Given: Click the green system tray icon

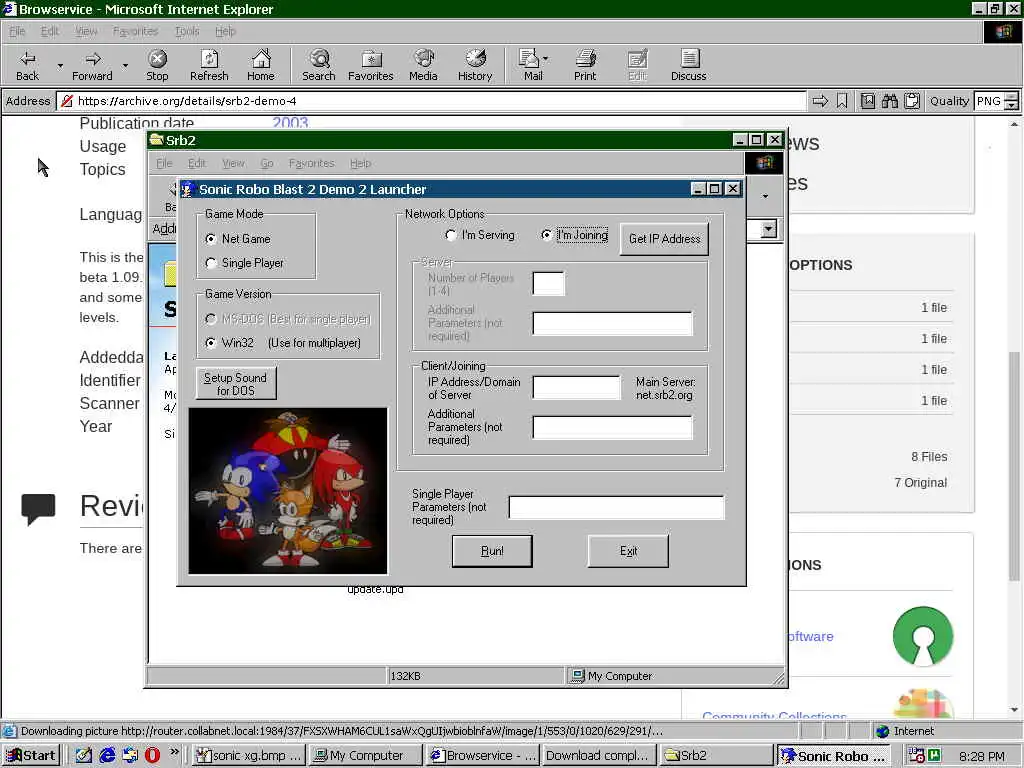Looking at the screenshot, I should 934,755.
